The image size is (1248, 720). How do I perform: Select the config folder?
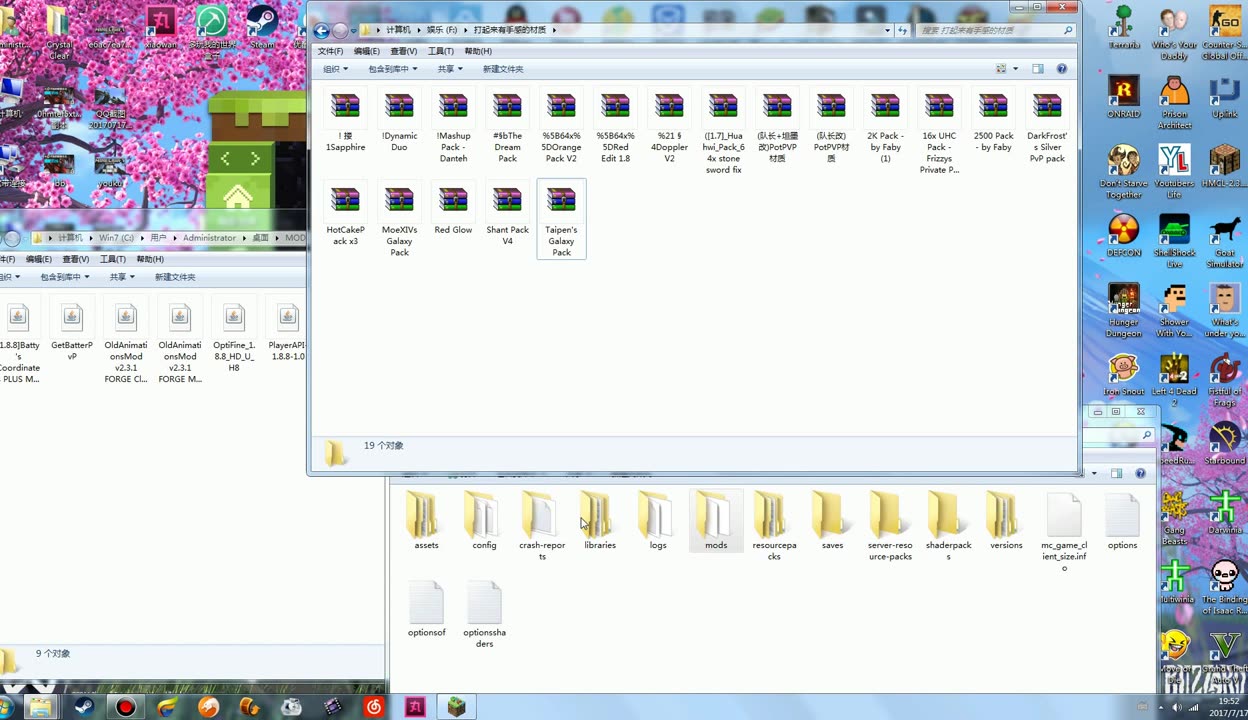point(484,521)
